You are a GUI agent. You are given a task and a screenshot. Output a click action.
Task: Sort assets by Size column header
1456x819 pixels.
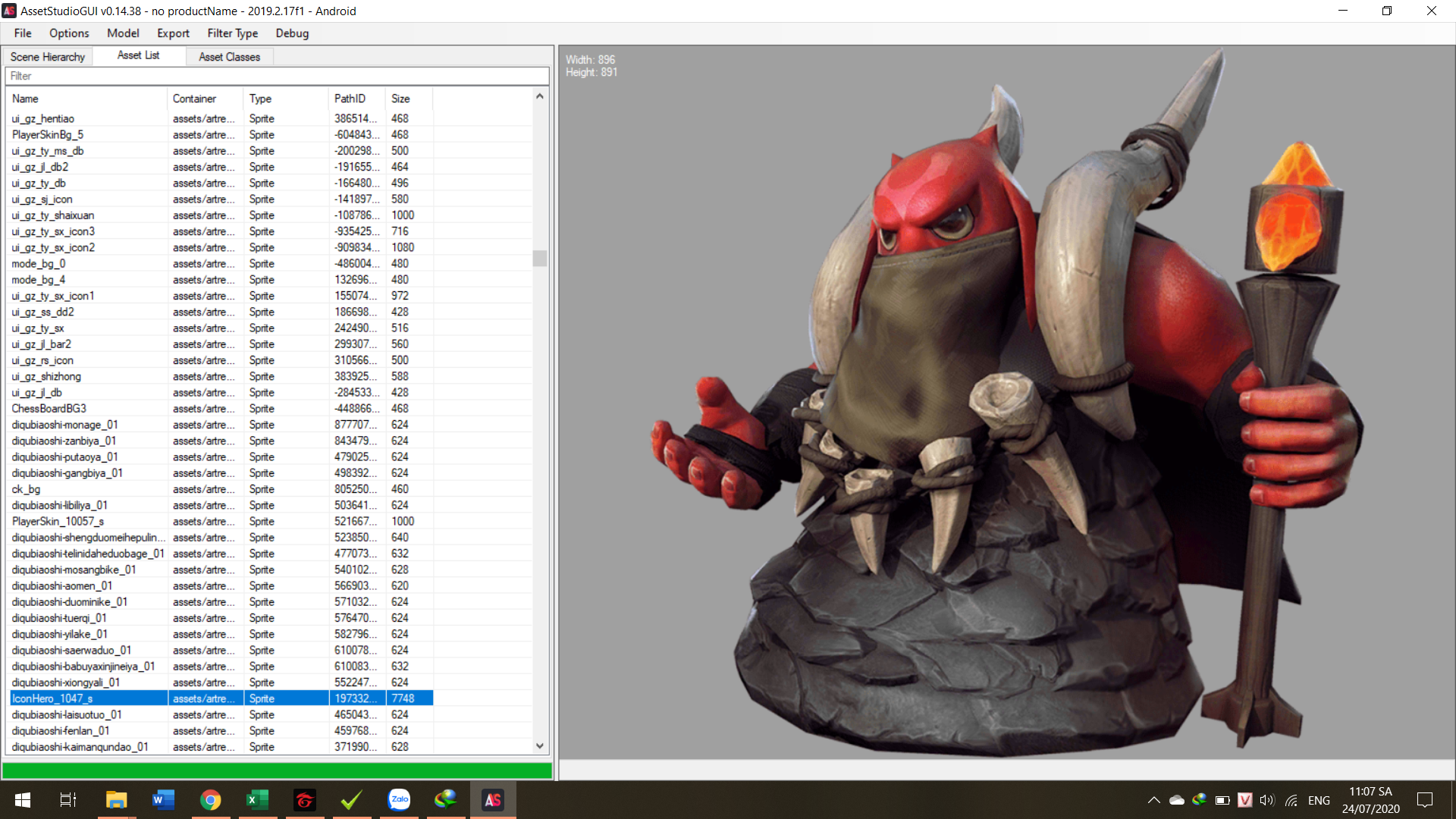pyautogui.click(x=400, y=99)
